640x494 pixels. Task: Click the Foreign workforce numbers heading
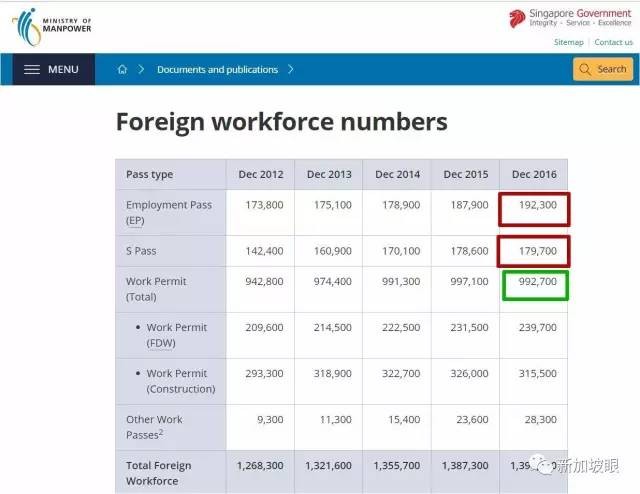(281, 122)
